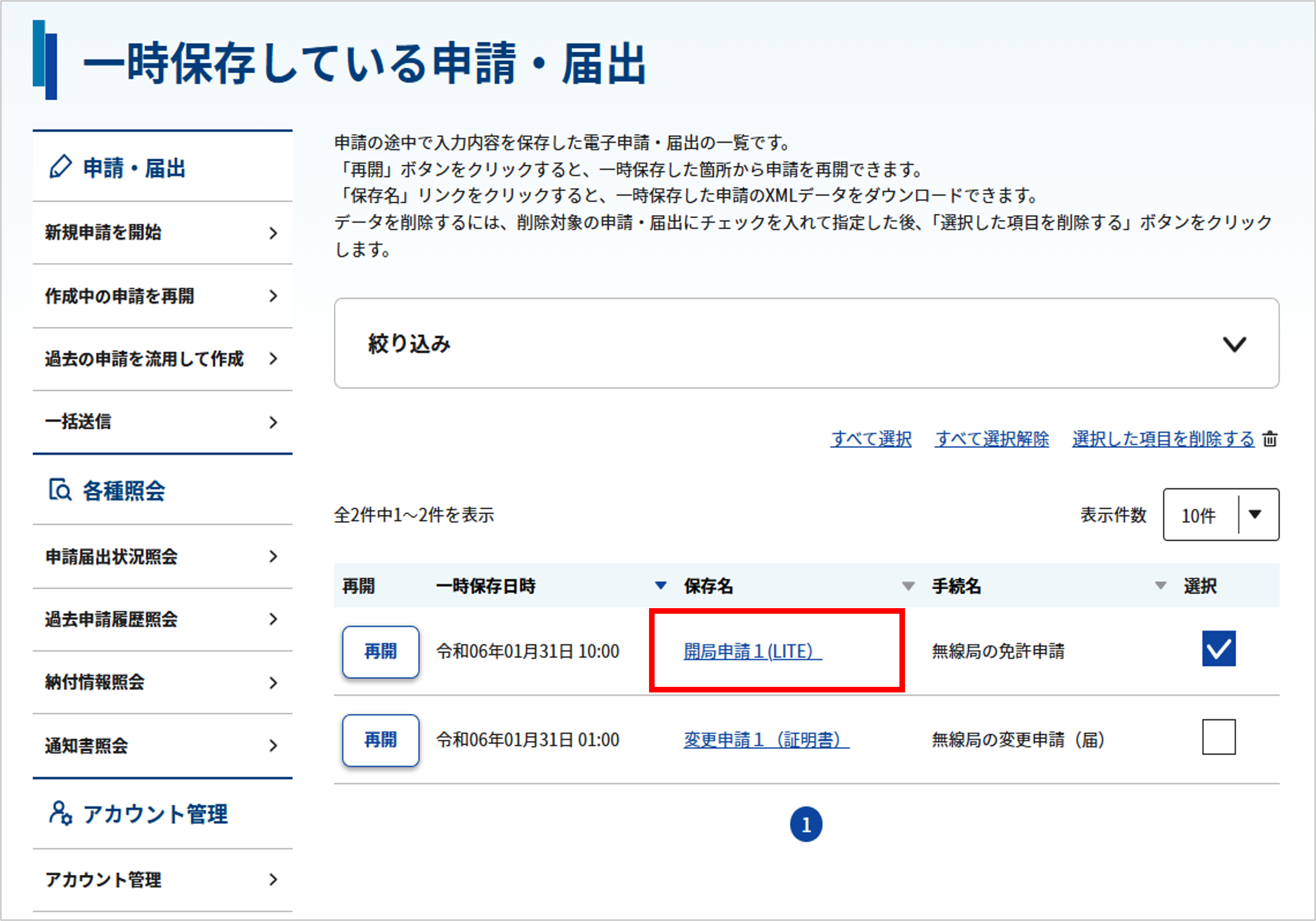Open 過去の申請を流用して作成 menu item
1316x921 pixels.
click(x=162, y=359)
